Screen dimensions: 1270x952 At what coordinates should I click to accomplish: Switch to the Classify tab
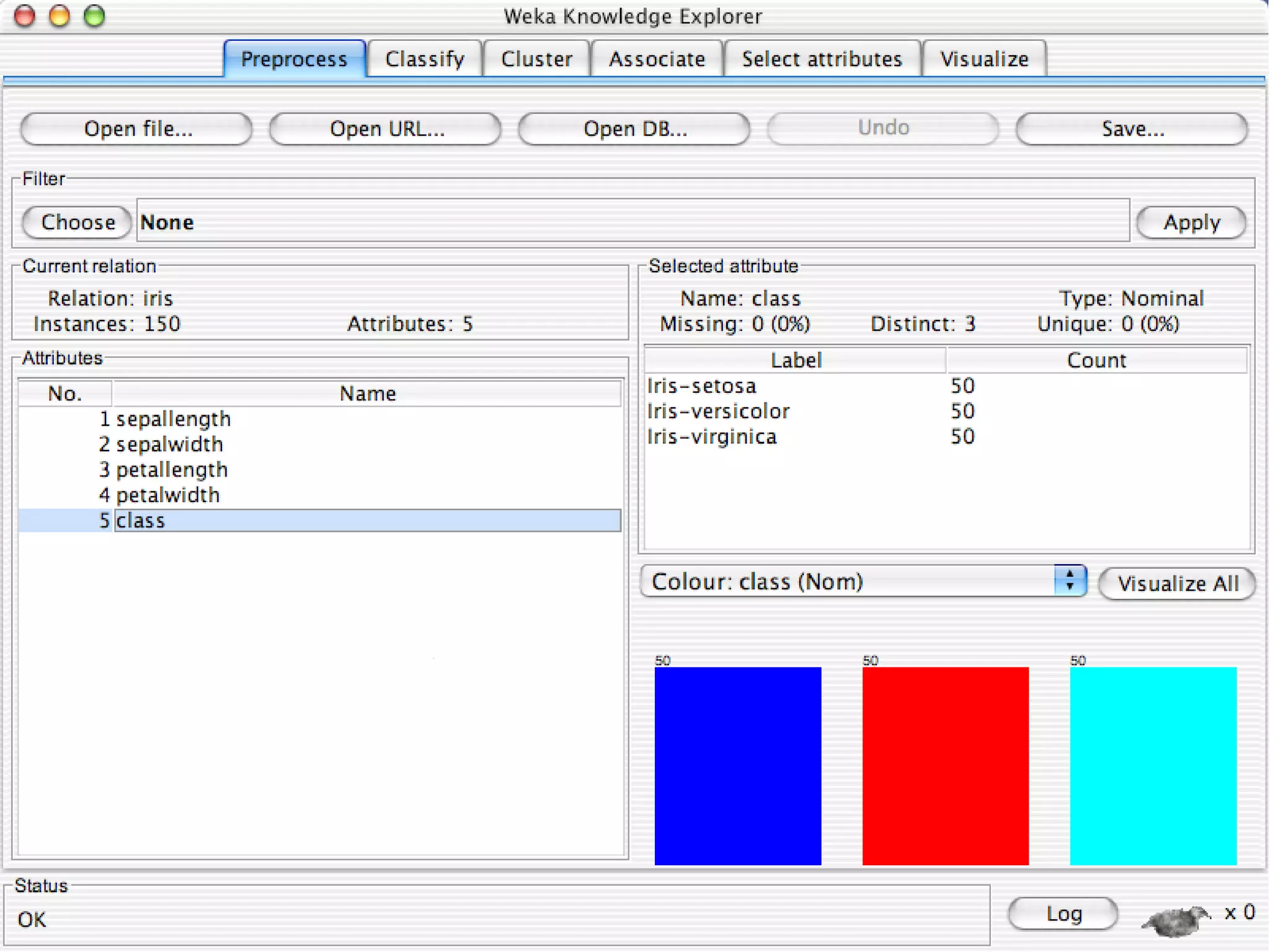pyautogui.click(x=424, y=59)
